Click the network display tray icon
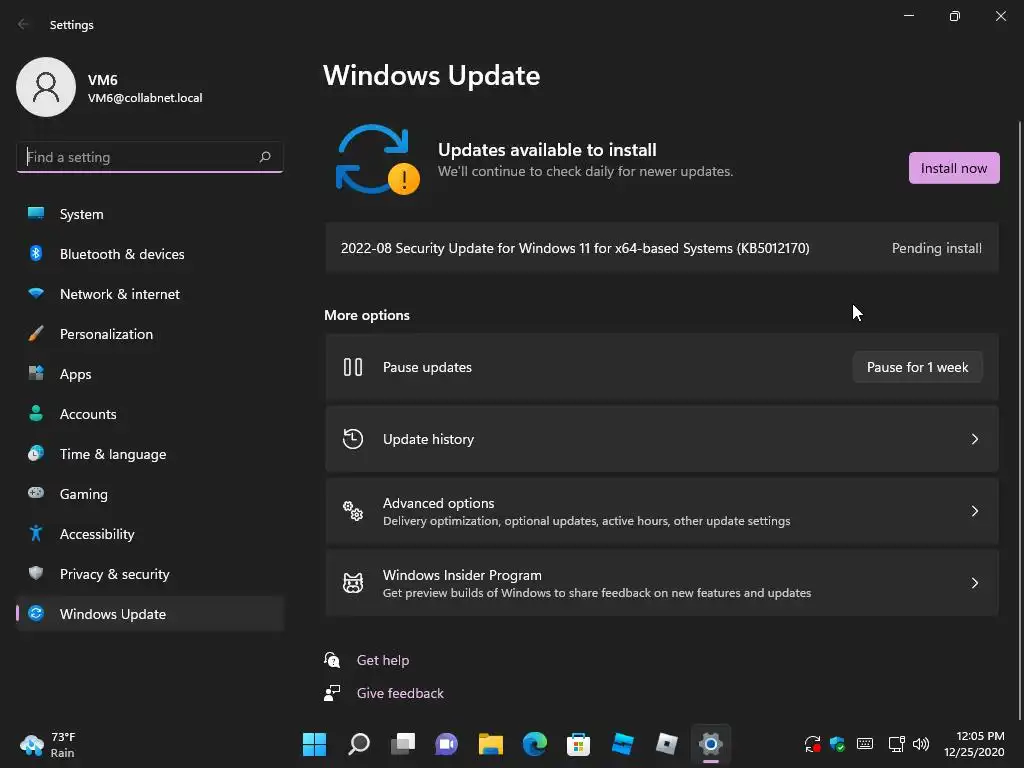Screen dimensions: 1024x768 (896, 744)
